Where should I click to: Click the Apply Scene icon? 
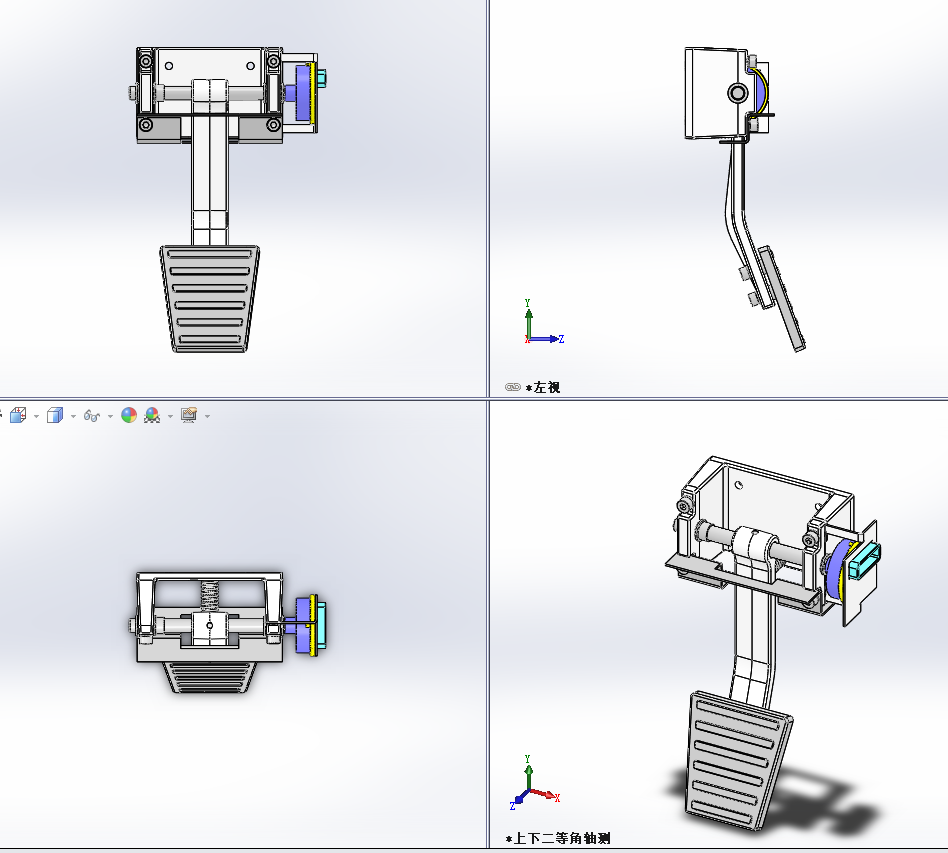(152, 415)
